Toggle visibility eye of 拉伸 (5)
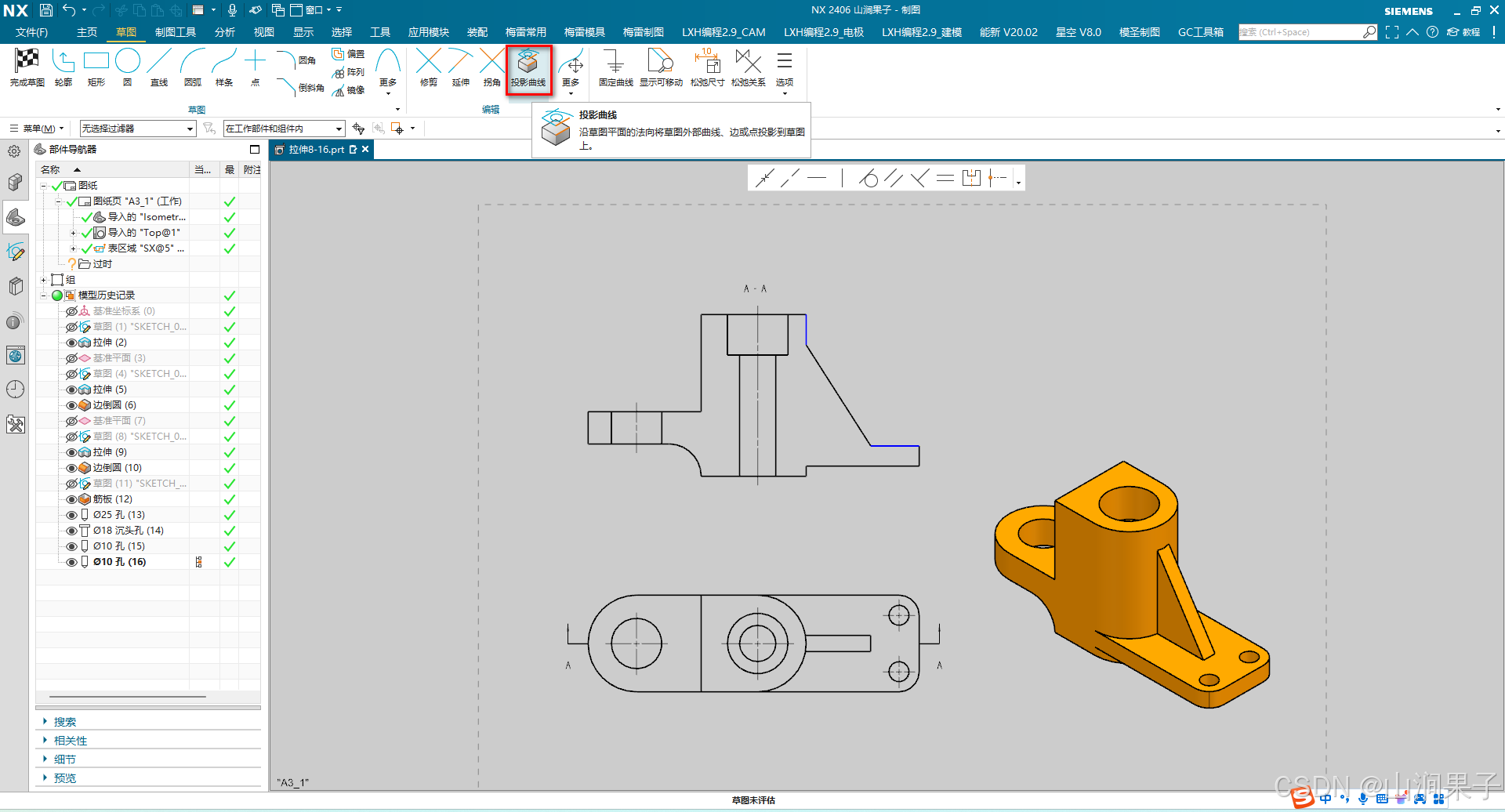1505x812 pixels. [x=71, y=390]
